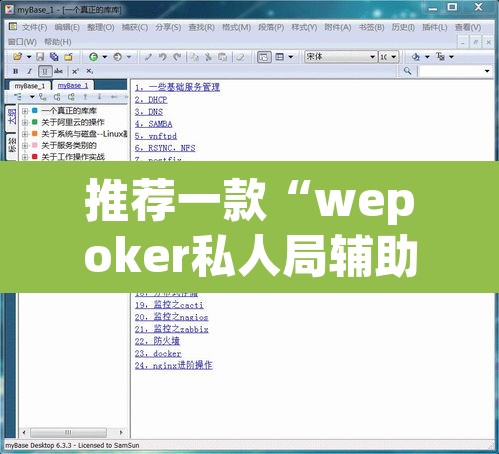The image size is (499, 454).
Task: Click the move item left arrow icon
Action: 114,97
